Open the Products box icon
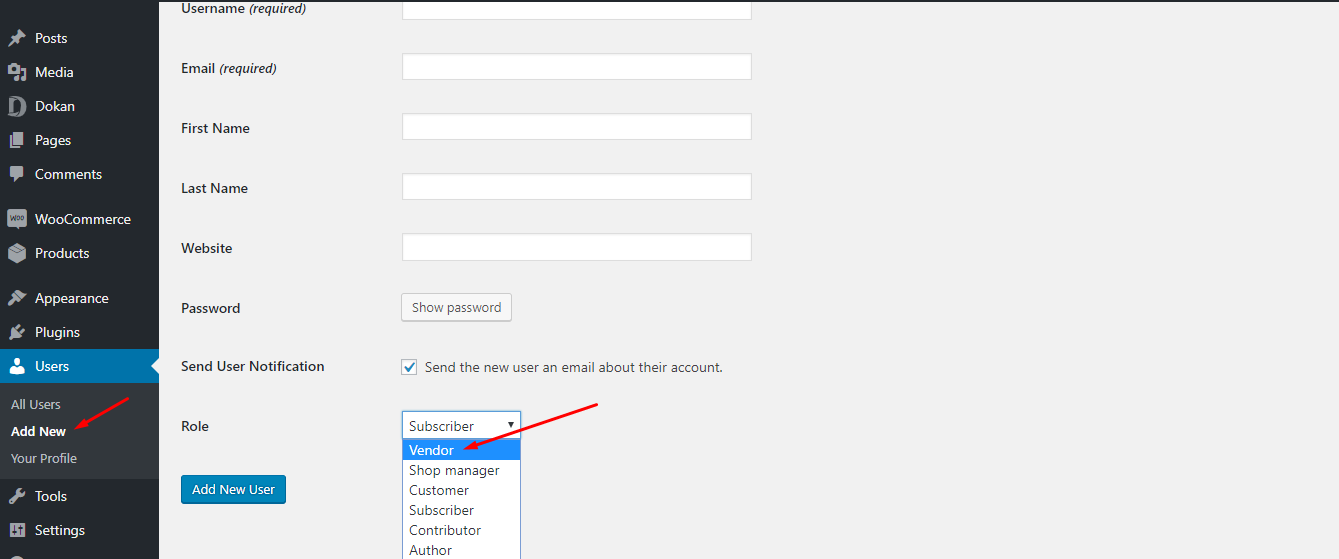Viewport: 1339px width, 559px height. pyautogui.click(x=17, y=253)
